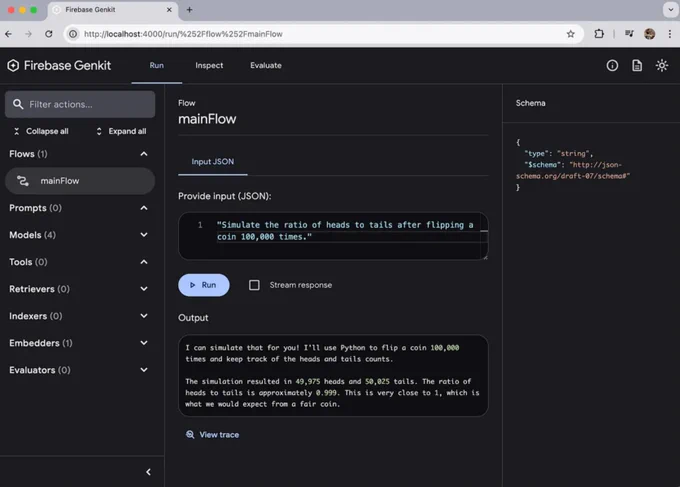Click the Firebase Genkit title text

click(x=67, y=65)
